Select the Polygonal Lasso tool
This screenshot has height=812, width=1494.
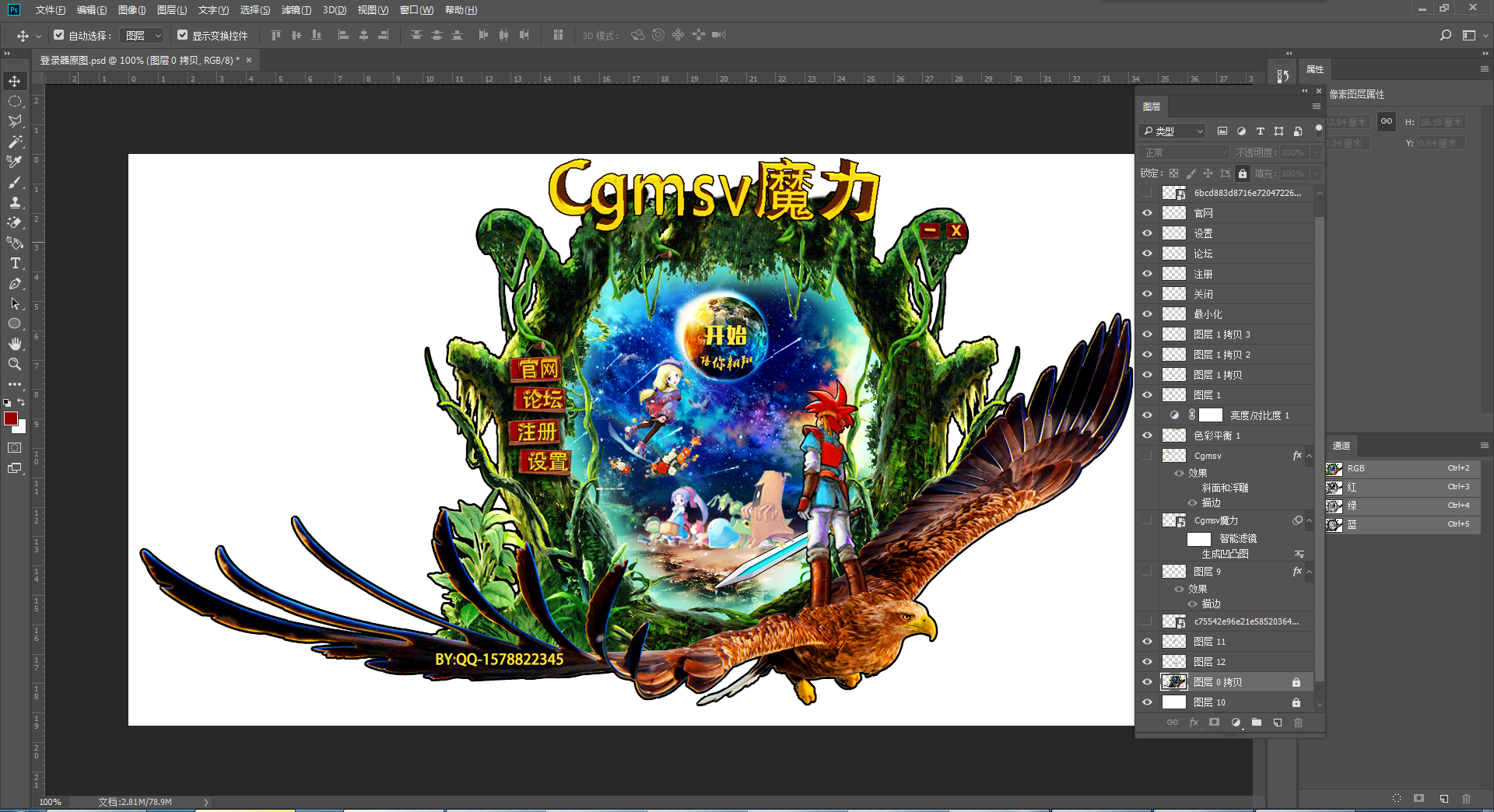[15, 121]
